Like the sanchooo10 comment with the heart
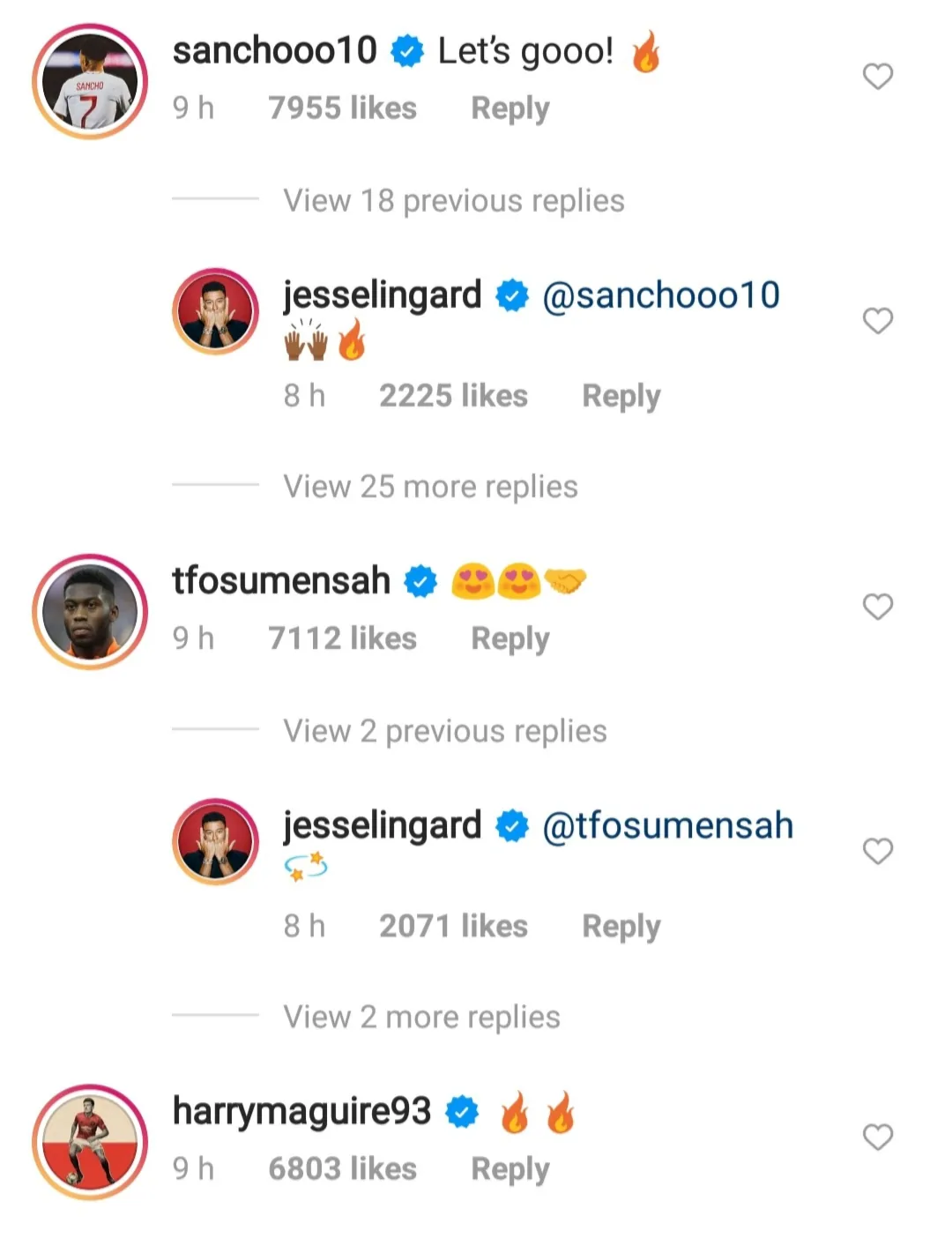Viewport: 952px width, 1238px height. (877, 77)
